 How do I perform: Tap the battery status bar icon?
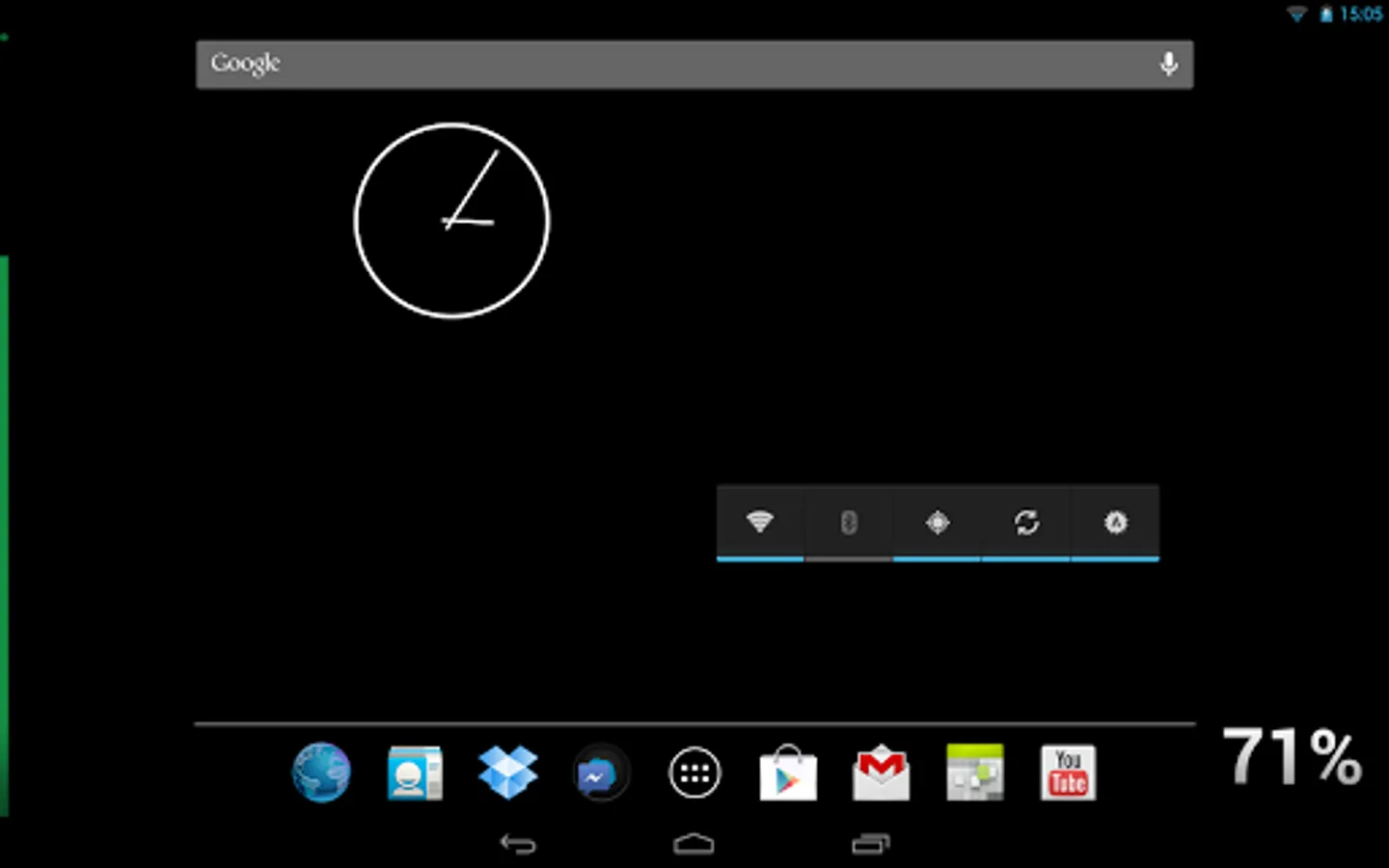tap(1326, 14)
